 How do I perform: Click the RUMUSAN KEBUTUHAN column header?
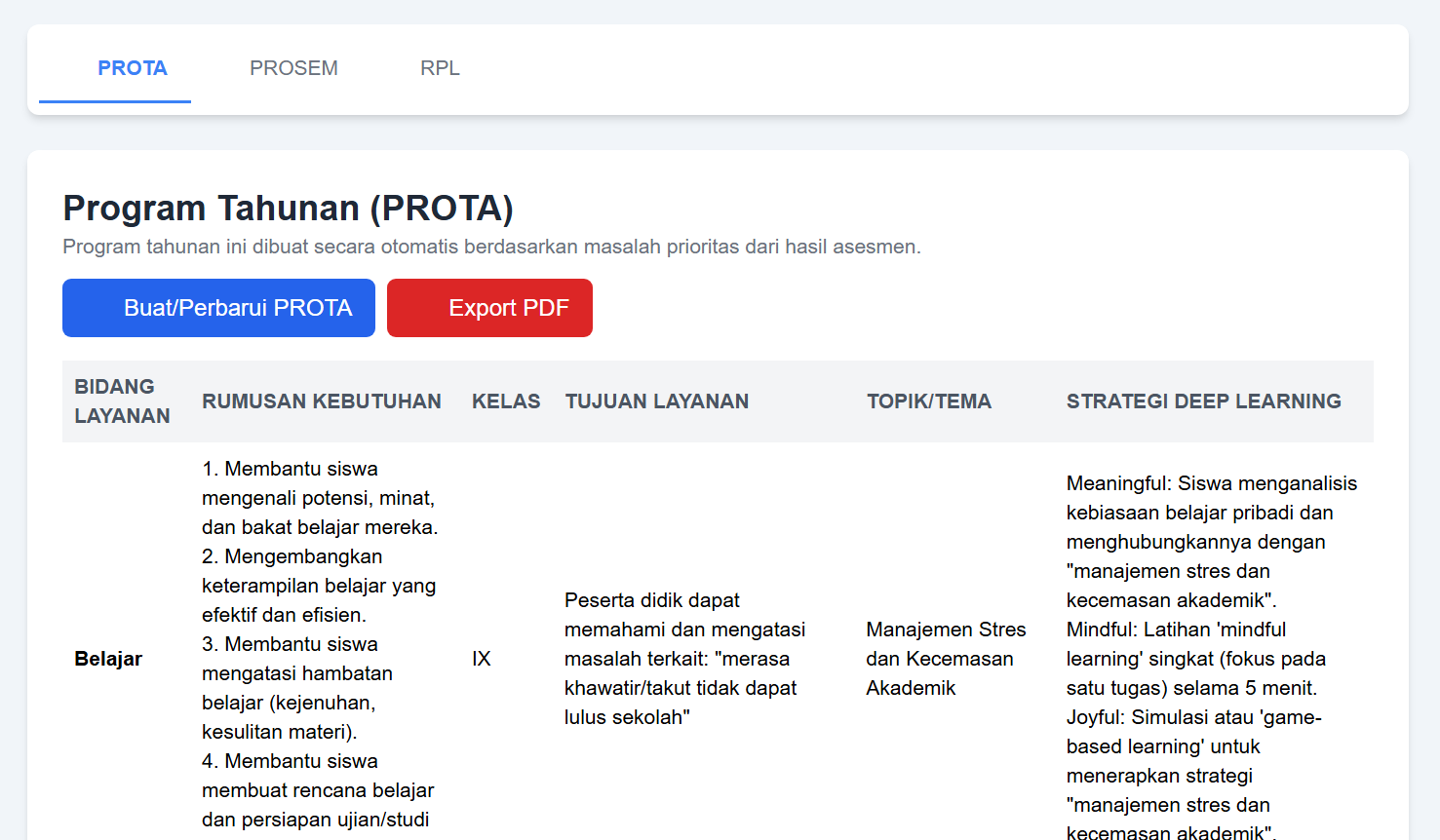click(x=322, y=401)
